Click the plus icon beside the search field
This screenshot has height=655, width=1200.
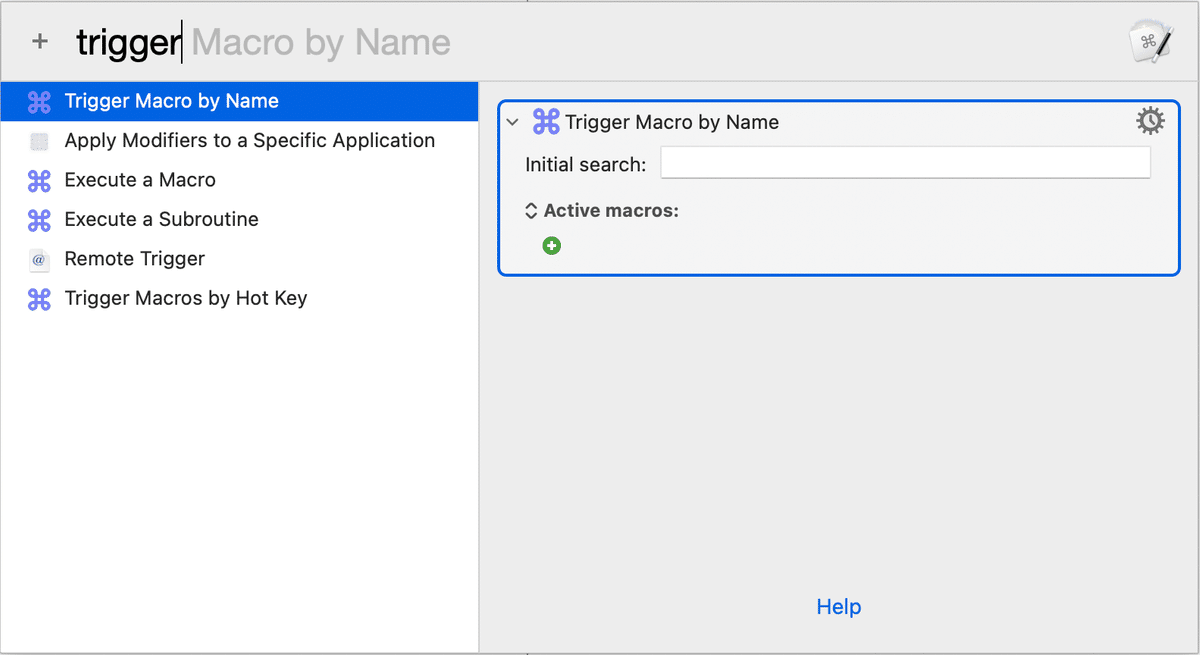coord(40,41)
